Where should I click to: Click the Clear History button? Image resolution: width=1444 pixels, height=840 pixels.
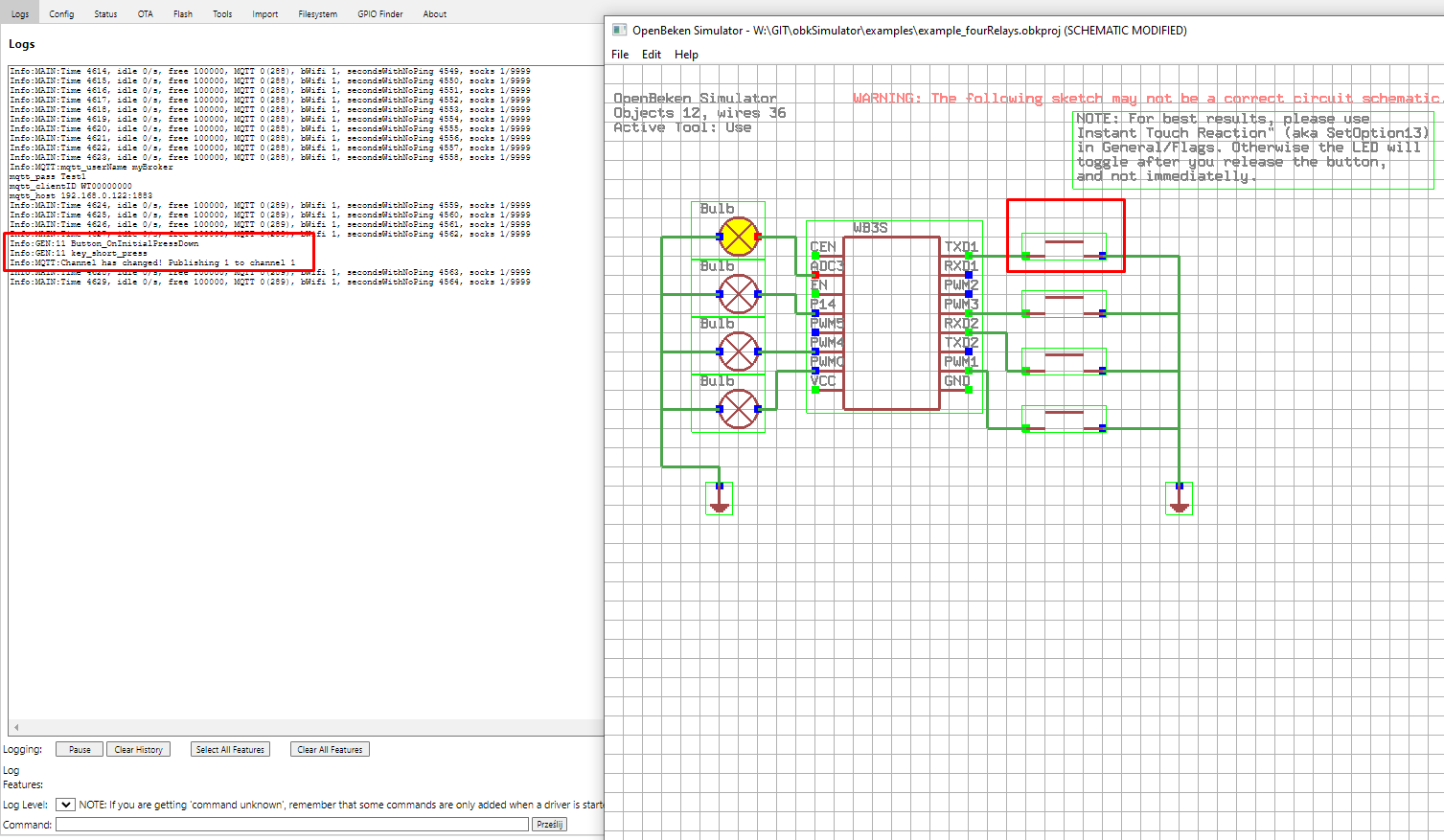click(x=138, y=750)
